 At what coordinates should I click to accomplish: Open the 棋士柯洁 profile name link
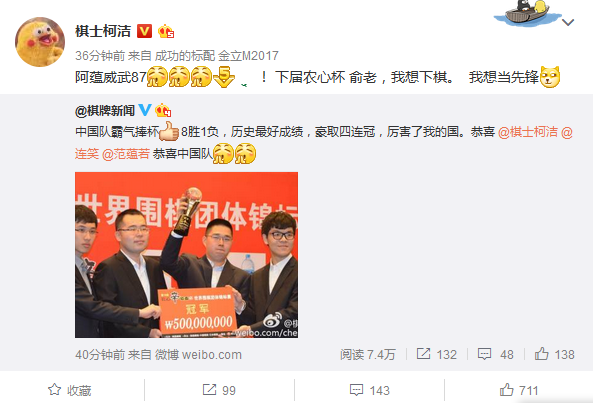pyautogui.click(x=103, y=31)
